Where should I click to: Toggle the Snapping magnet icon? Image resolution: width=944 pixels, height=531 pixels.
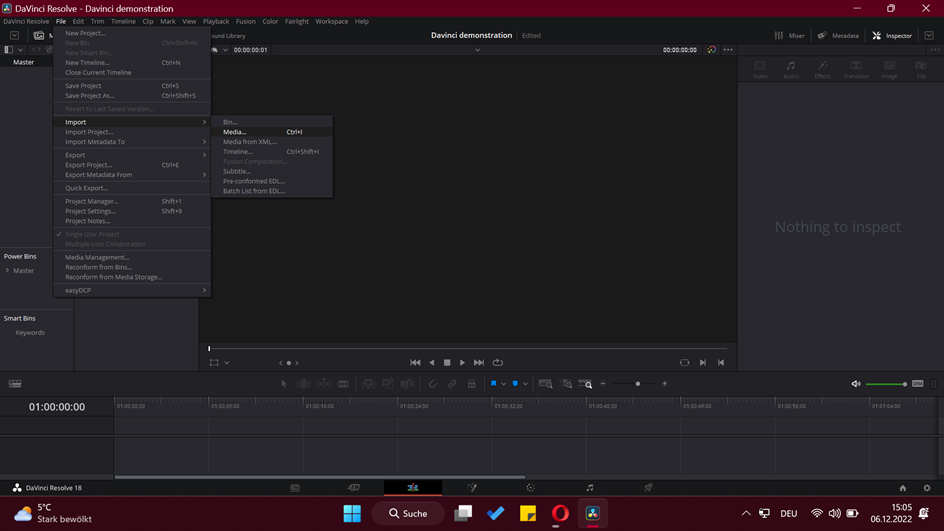point(433,384)
